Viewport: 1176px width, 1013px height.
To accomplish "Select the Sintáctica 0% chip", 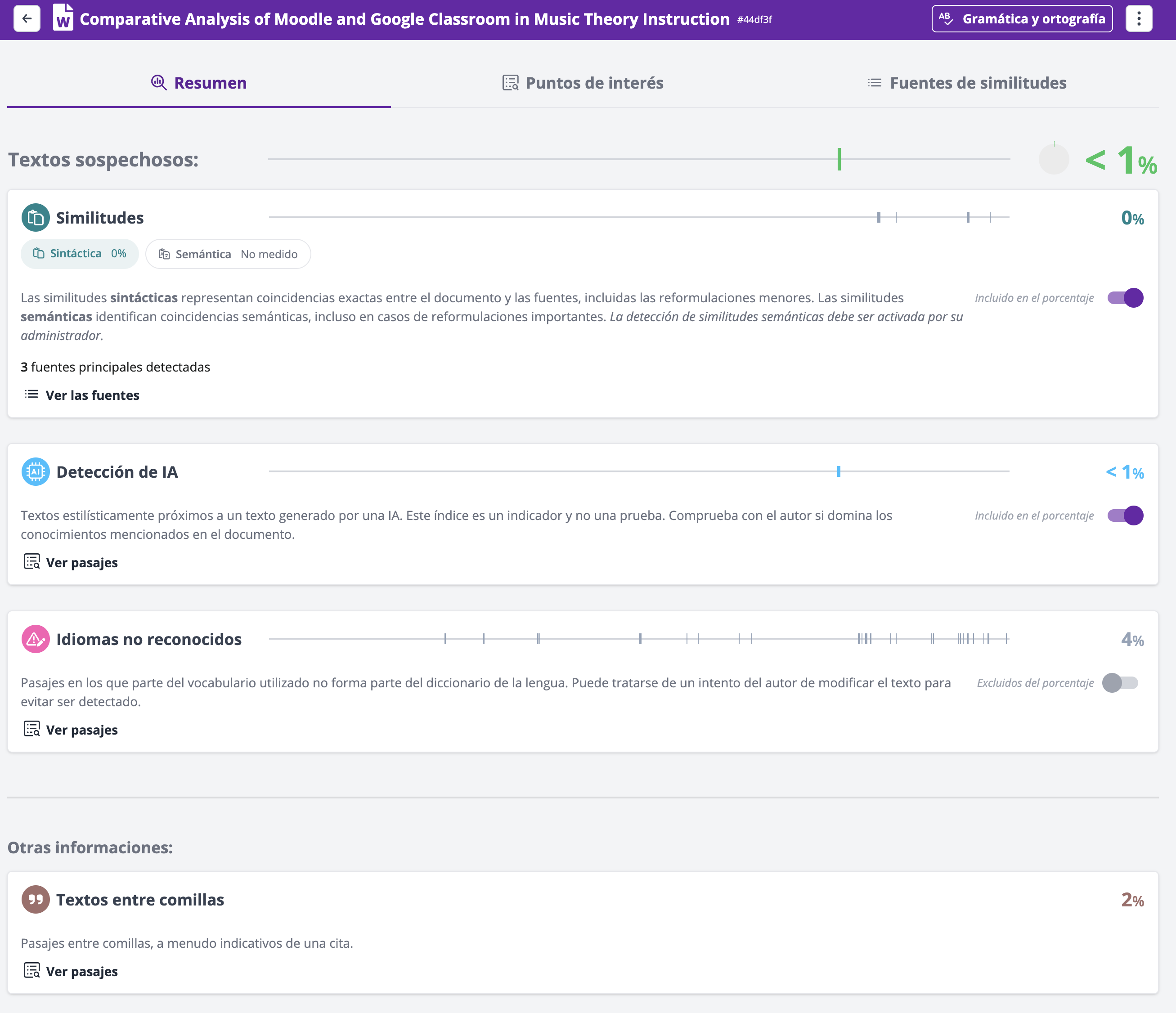I will tap(80, 254).
